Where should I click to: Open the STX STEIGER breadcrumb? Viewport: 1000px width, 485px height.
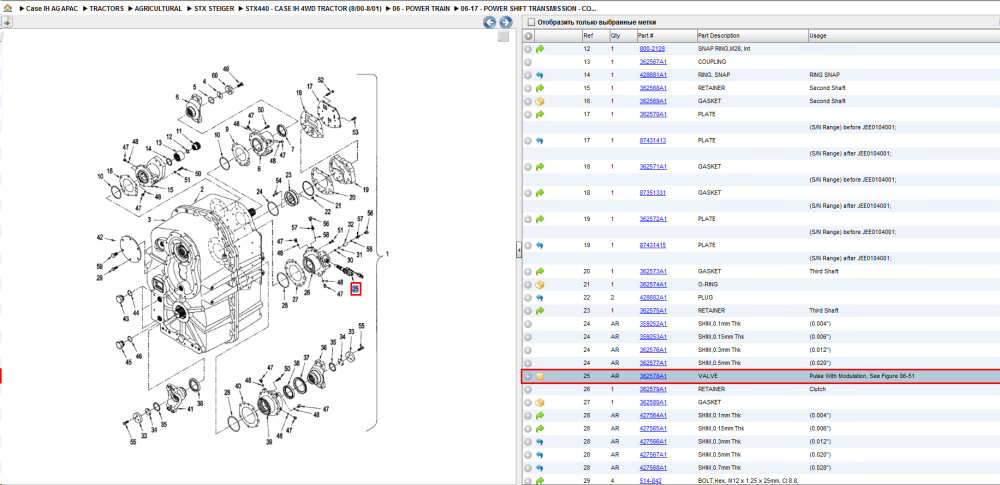[x=214, y=9]
